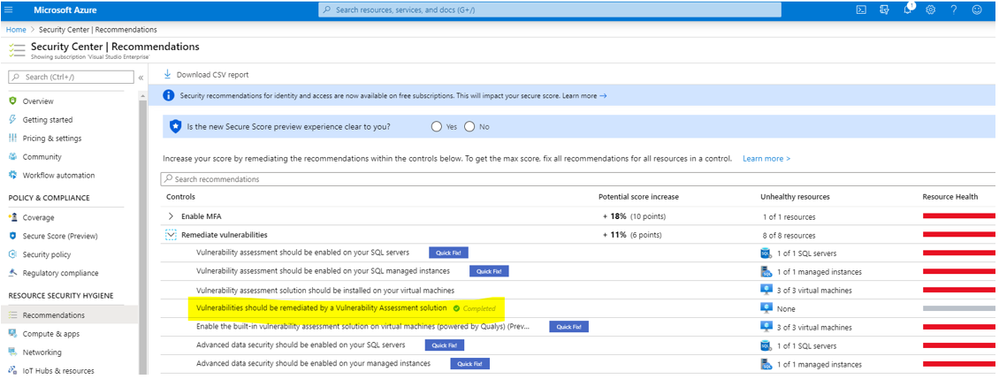Click the Download CSV report icon

[x=168, y=74]
